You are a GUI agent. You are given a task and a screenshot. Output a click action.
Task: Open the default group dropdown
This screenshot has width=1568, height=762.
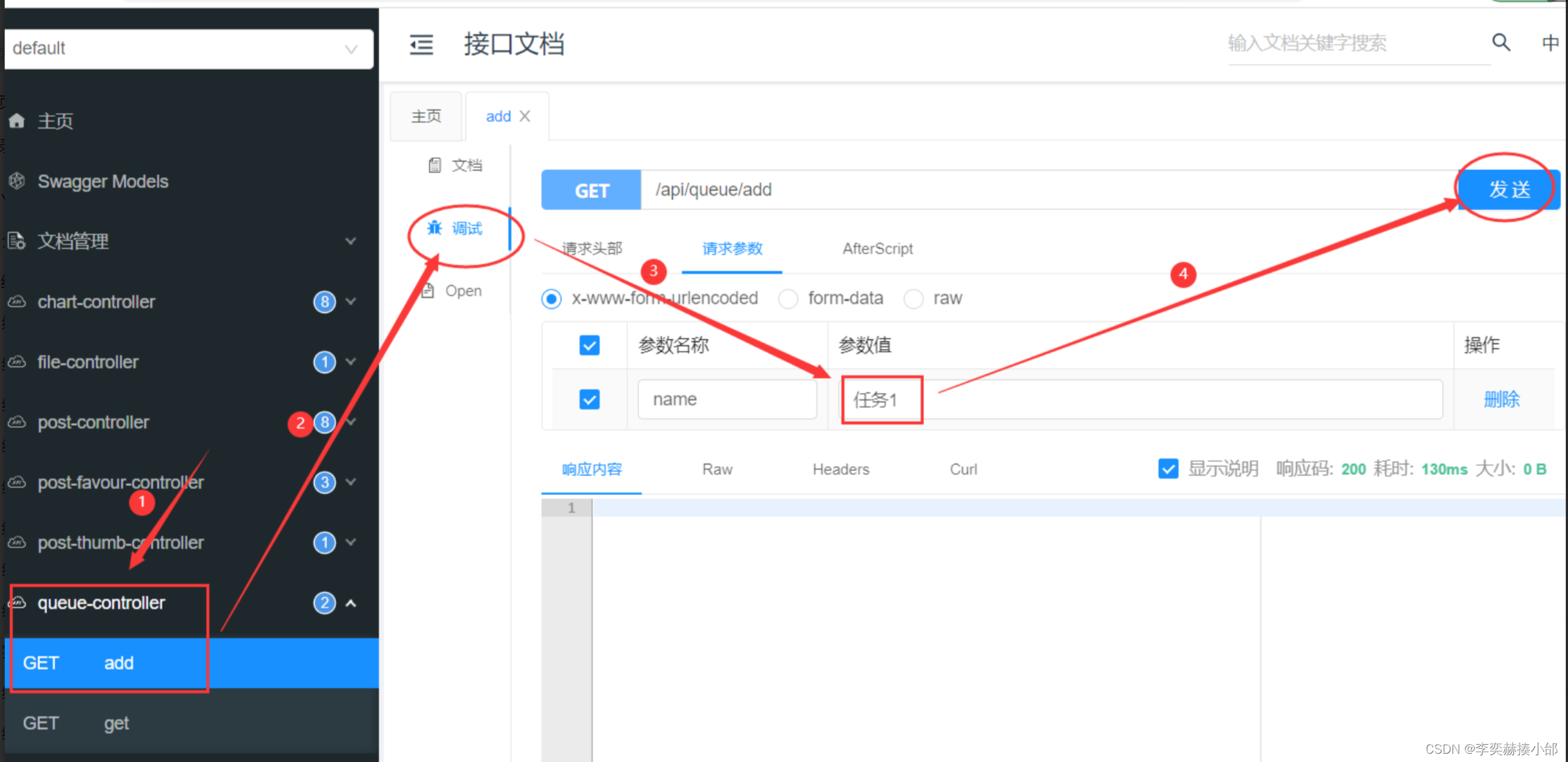click(189, 48)
